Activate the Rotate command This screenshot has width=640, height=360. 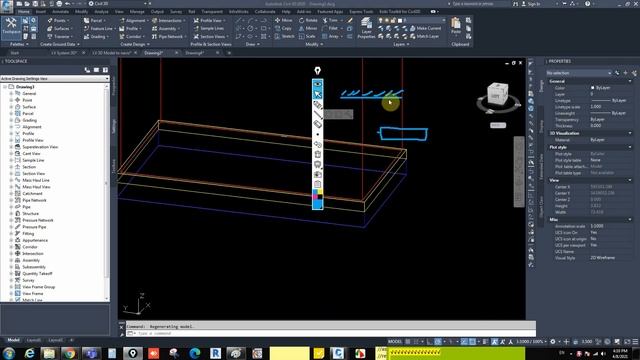click(308, 20)
